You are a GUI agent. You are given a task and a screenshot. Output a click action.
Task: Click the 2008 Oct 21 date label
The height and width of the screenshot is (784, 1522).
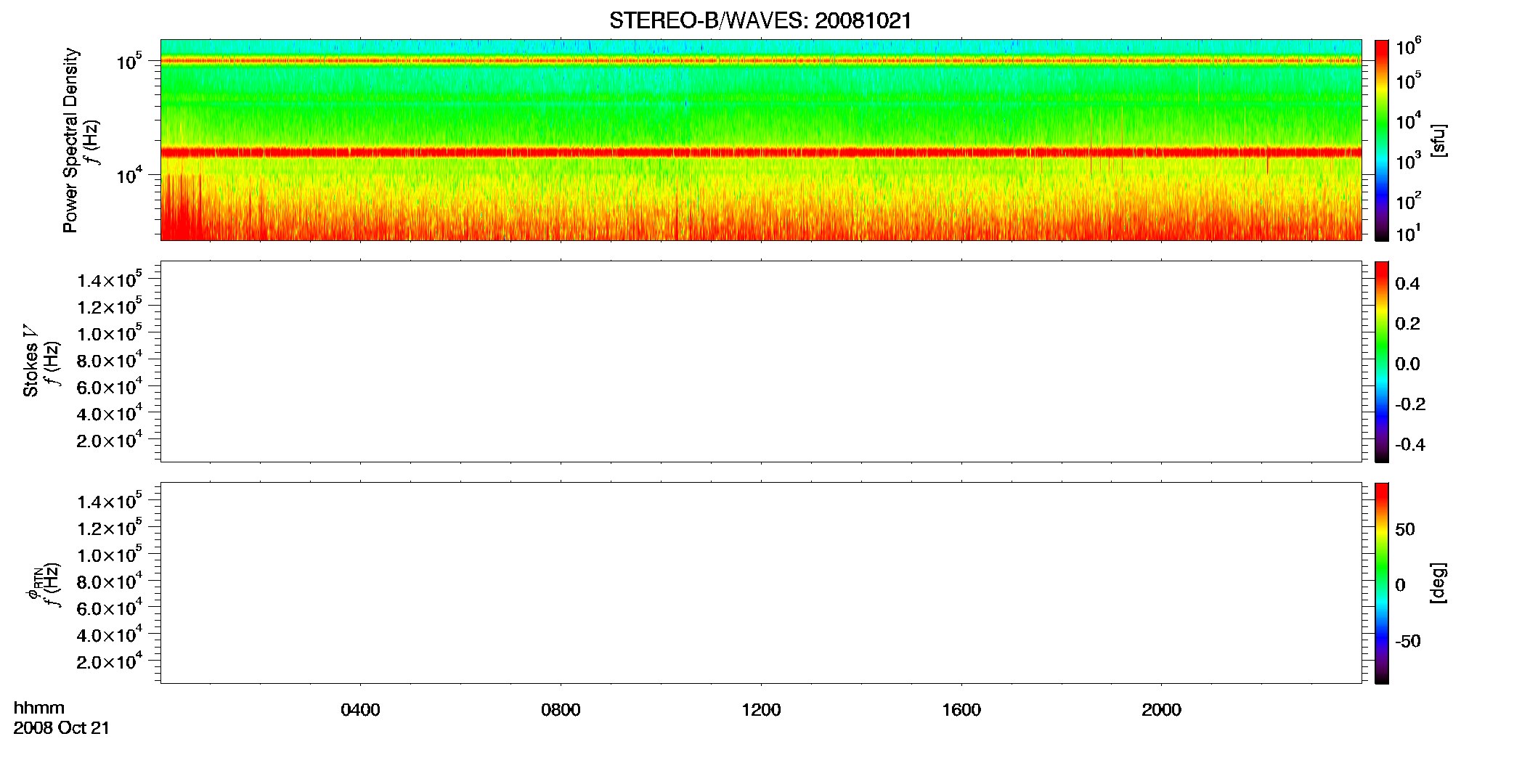[62, 728]
